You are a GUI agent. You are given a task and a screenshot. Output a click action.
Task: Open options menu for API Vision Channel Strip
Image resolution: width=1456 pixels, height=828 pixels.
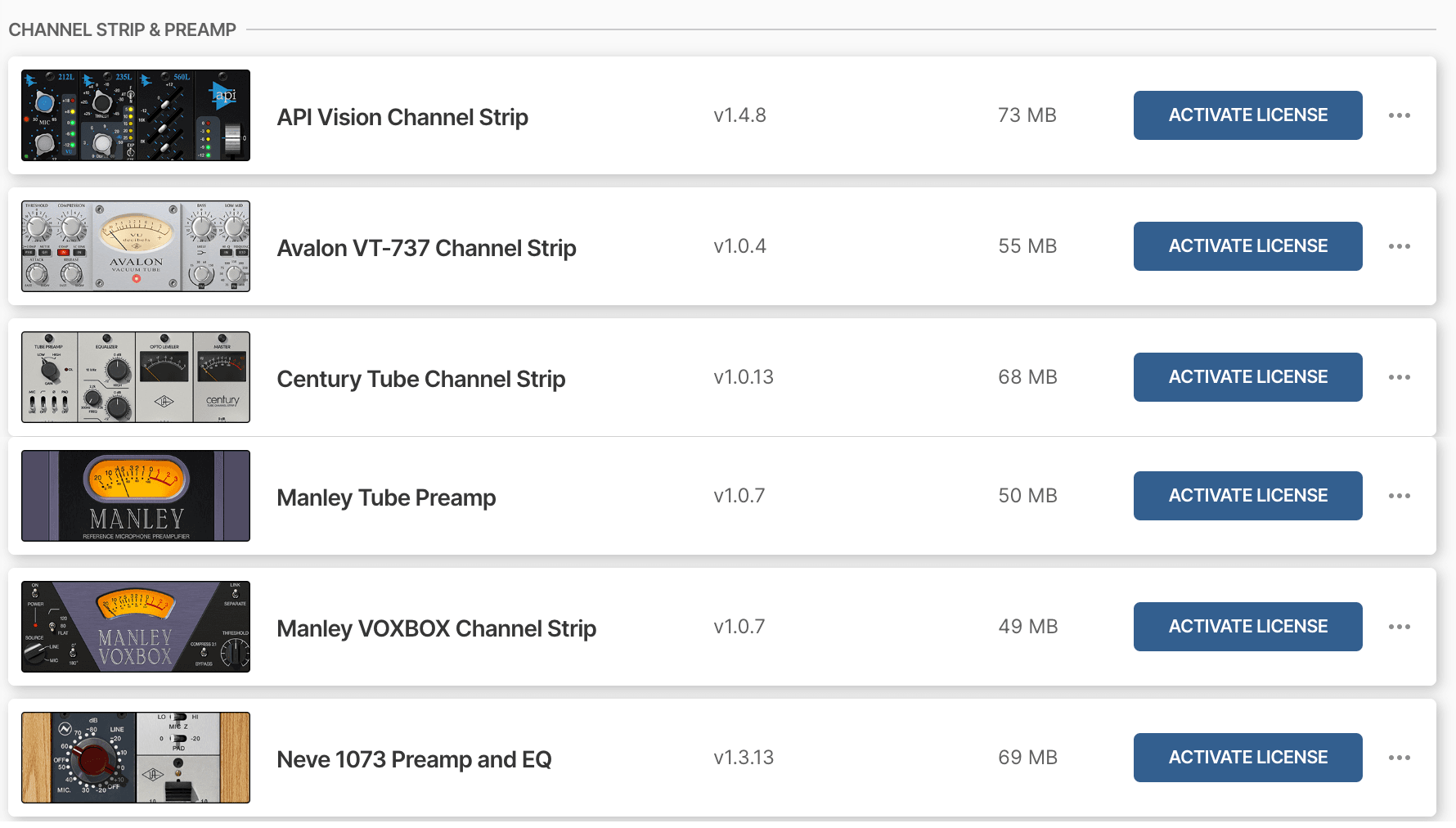point(1400,115)
